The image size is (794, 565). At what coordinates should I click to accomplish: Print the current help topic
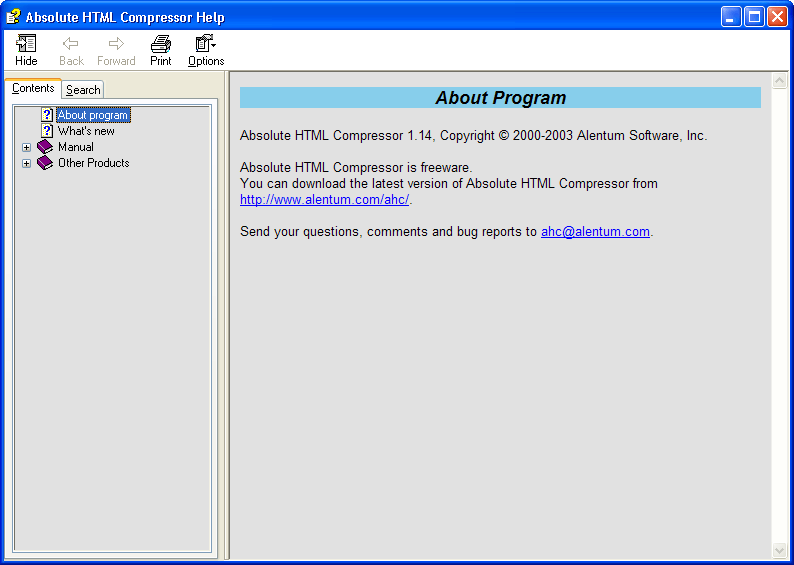pos(161,50)
